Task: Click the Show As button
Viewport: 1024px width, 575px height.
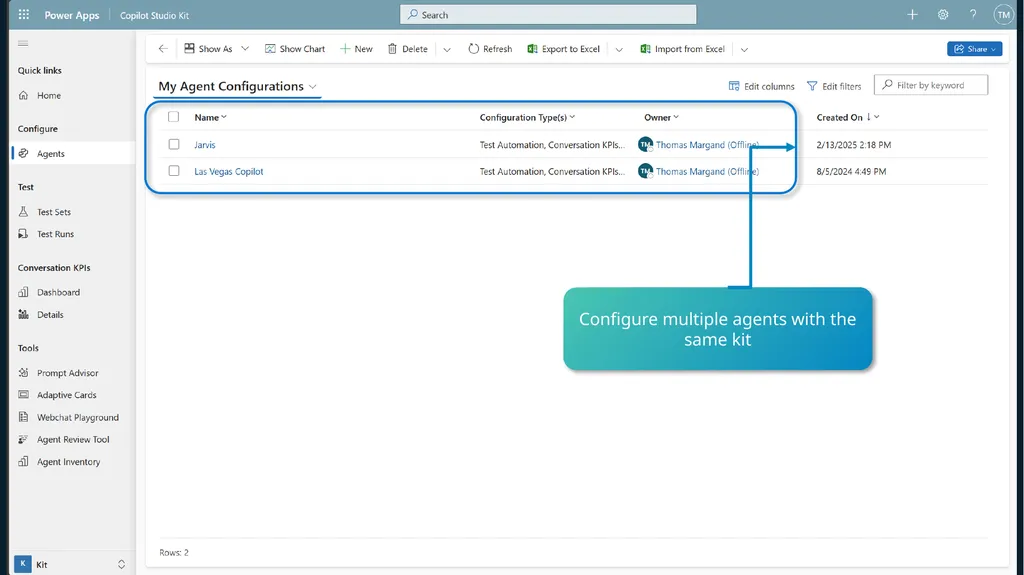Action: coord(208,48)
